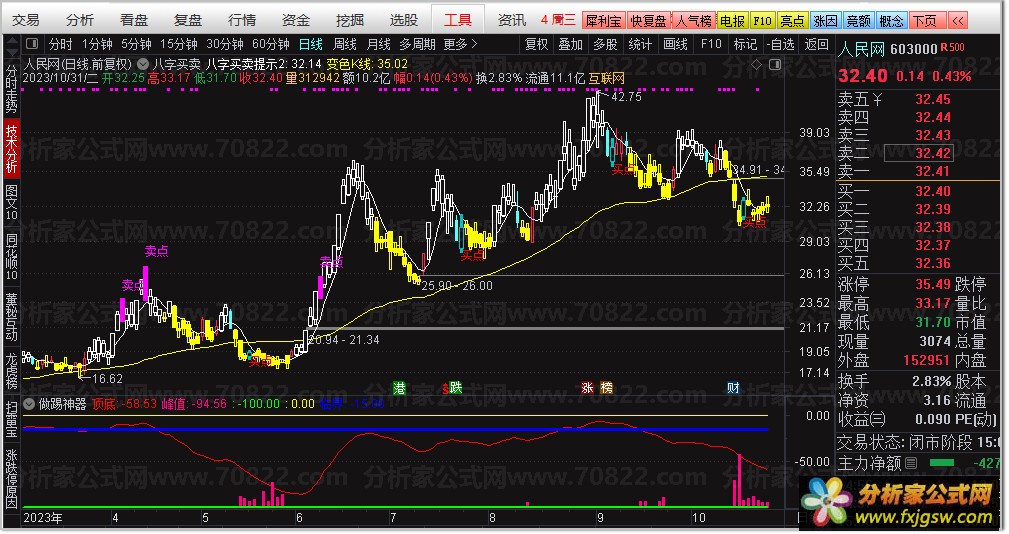The height and width of the screenshot is (534, 1009).
Task: Open the 资讯 menu
Action: (x=512, y=20)
